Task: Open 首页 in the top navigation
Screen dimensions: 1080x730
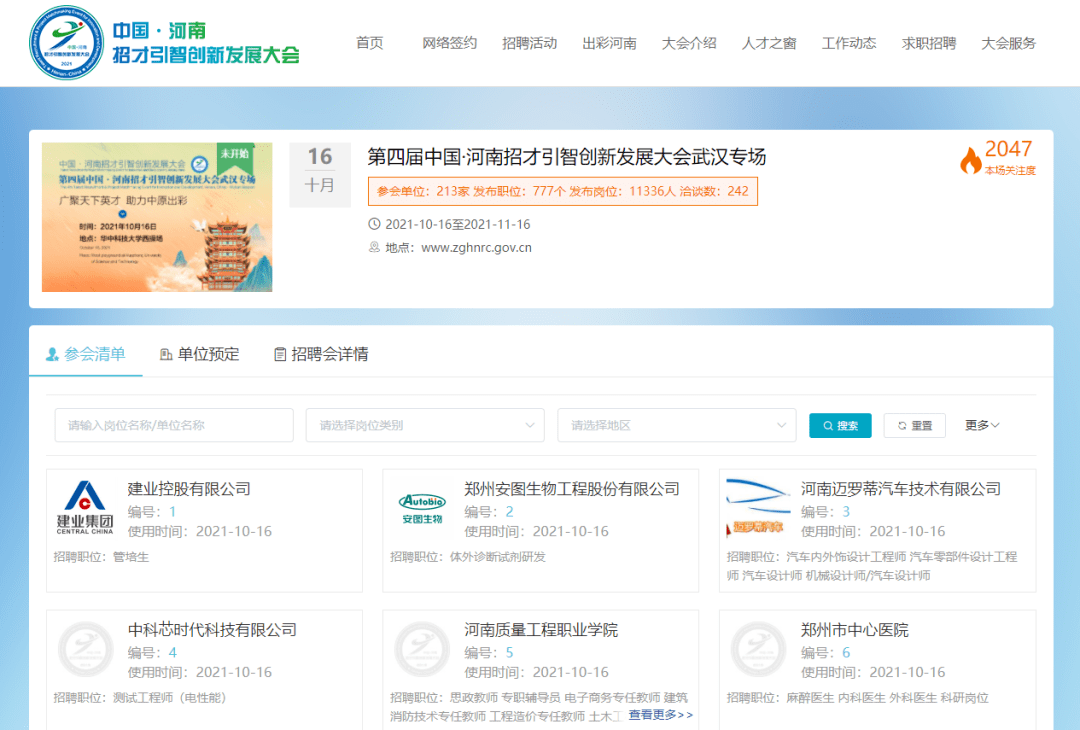Action: 370,43
